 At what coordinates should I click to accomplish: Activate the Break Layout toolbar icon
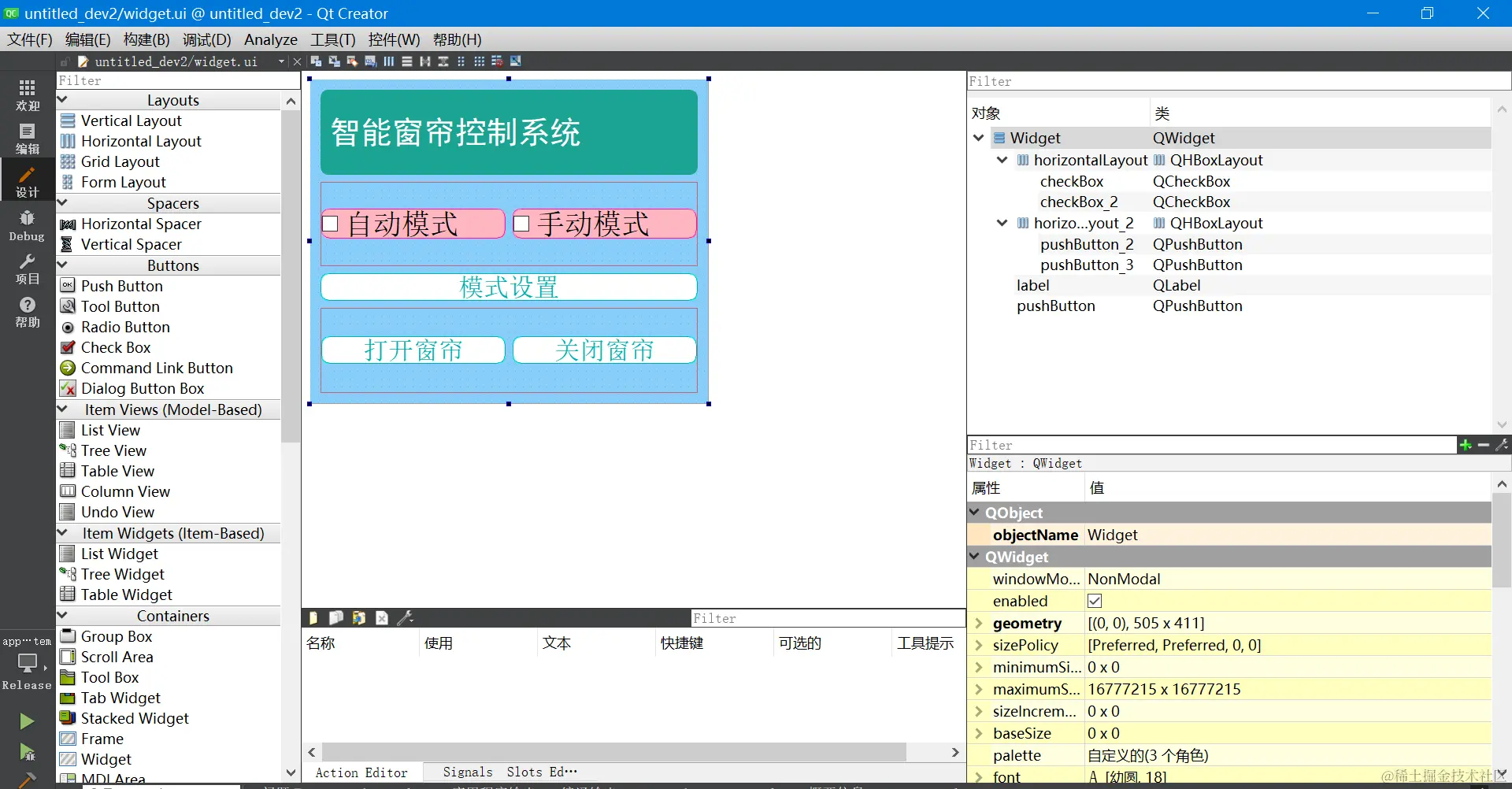coord(496,61)
